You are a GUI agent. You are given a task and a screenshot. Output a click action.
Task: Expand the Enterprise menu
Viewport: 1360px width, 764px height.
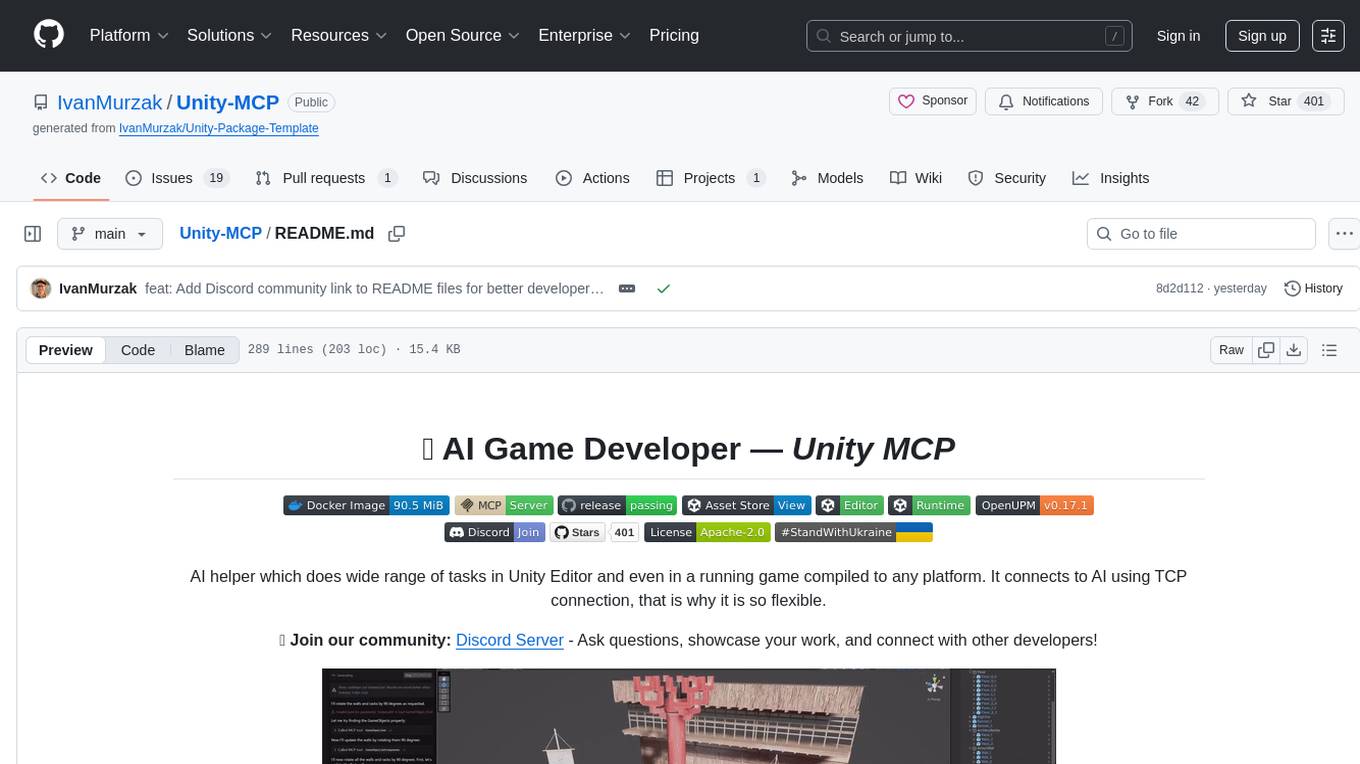tap(586, 35)
